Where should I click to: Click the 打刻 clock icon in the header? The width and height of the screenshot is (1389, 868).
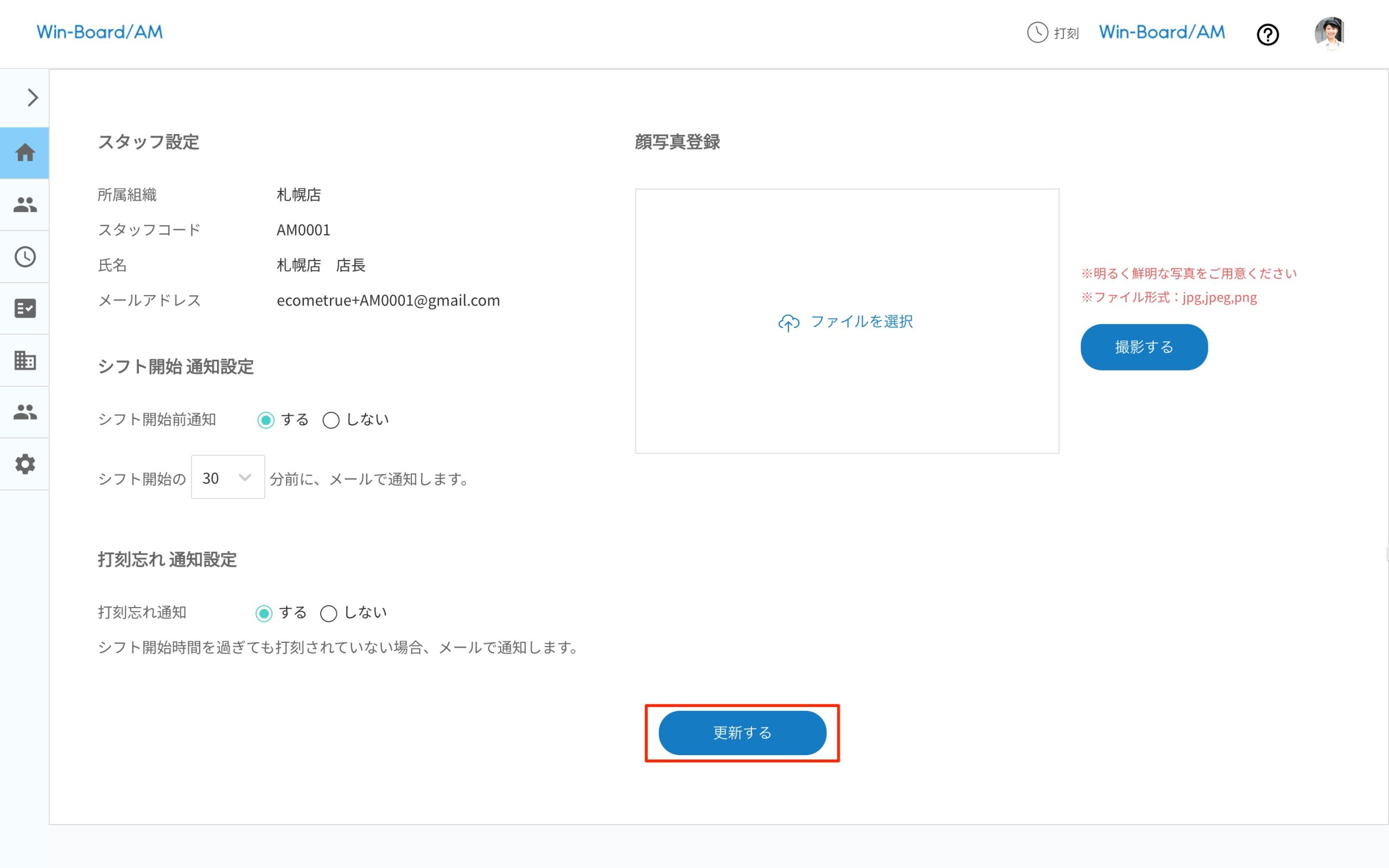coord(1038,33)
